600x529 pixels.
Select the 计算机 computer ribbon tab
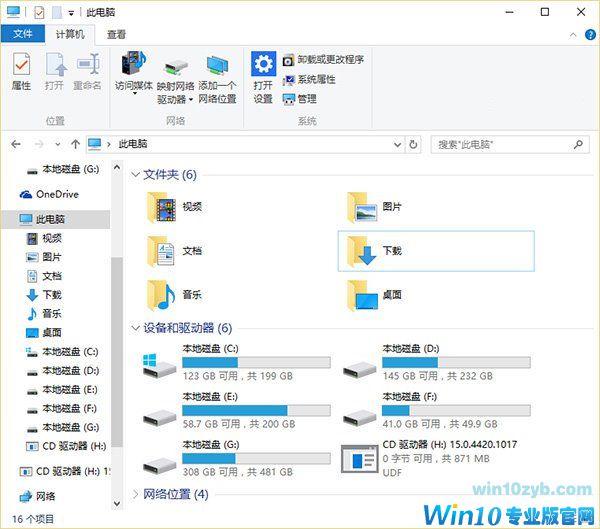pyautogui.click(x=70, y=34)
